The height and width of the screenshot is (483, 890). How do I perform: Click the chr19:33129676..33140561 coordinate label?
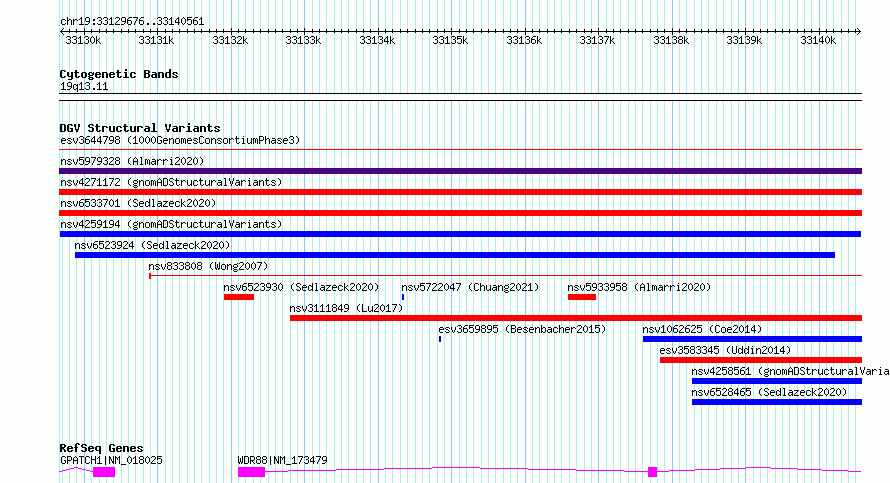132,22
